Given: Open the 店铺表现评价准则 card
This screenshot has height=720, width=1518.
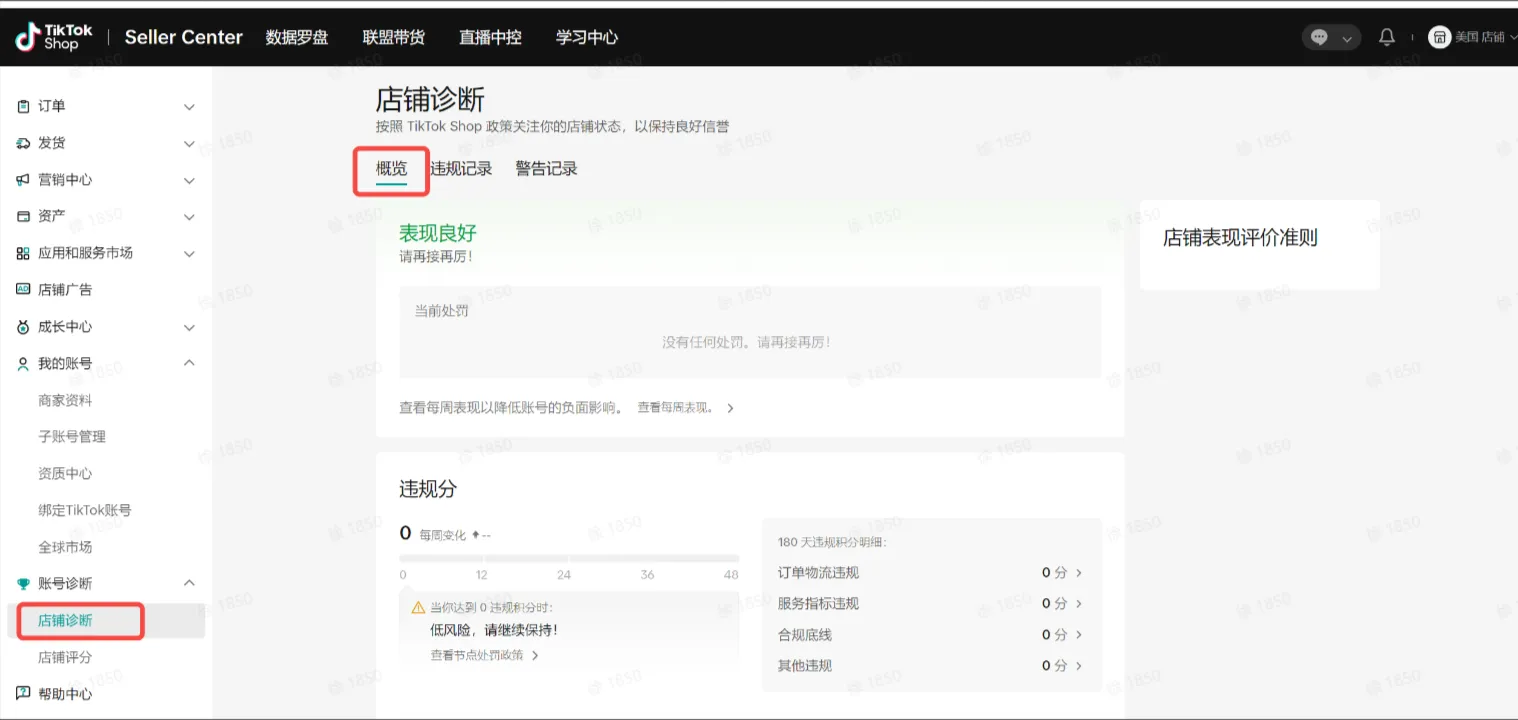Looking at the screenshot, I should click(1260, 245).
